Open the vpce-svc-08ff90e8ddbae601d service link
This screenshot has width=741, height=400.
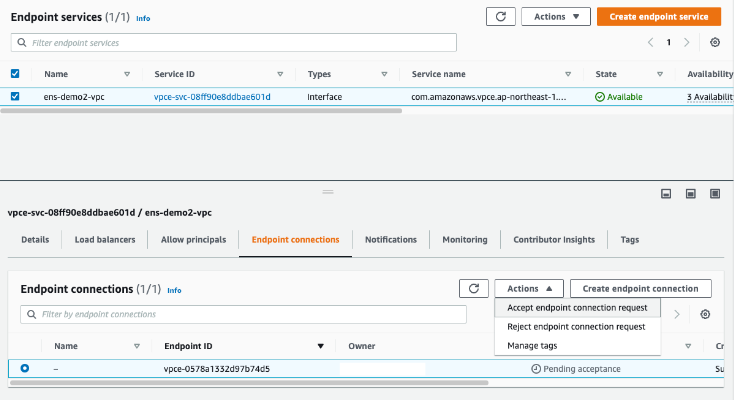click(212, 97)
